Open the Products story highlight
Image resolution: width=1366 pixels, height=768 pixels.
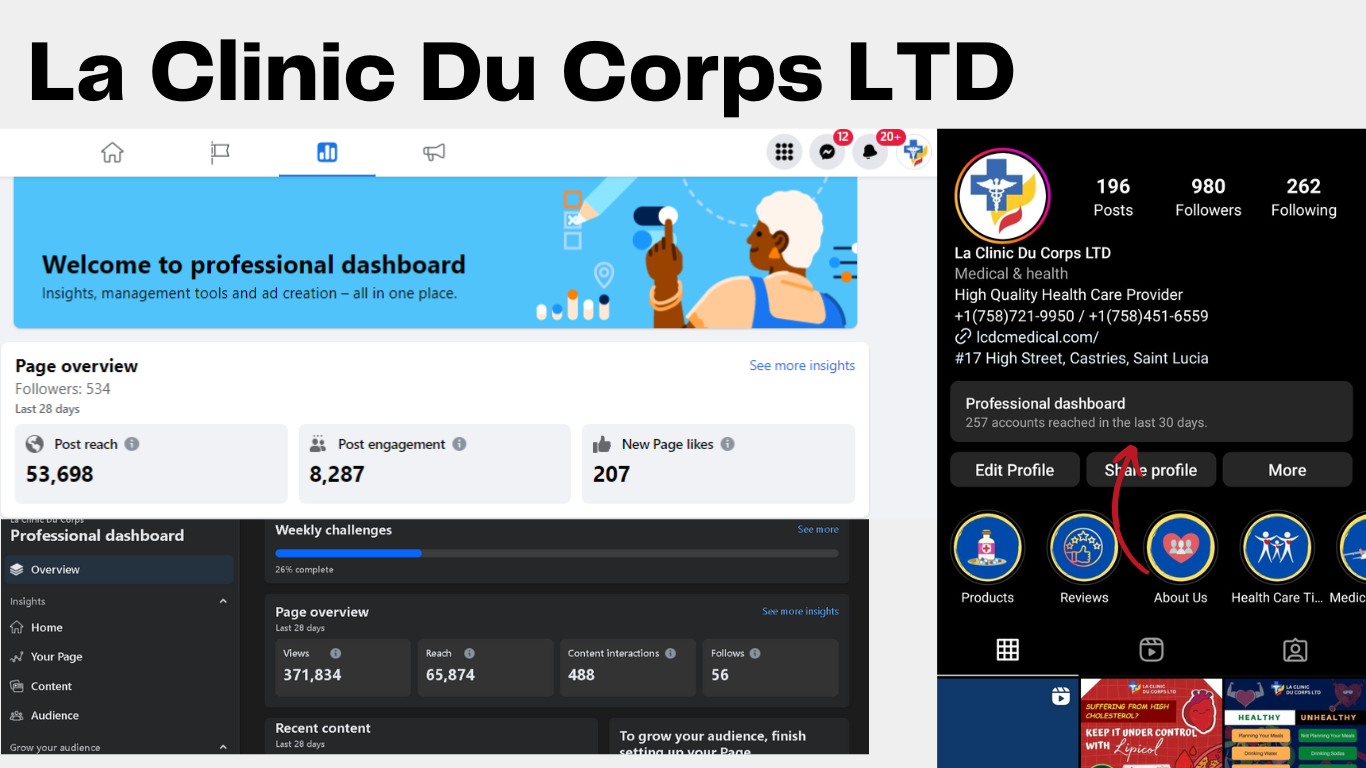(988, 548)
